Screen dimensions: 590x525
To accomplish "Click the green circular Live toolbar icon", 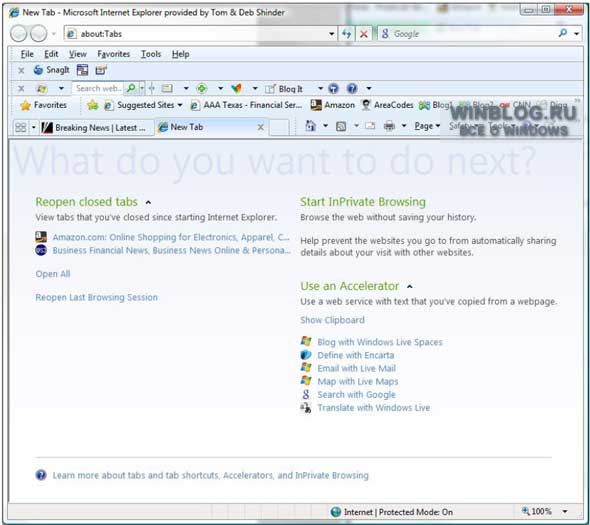I will pyautogui.click(x=202, y=88).
